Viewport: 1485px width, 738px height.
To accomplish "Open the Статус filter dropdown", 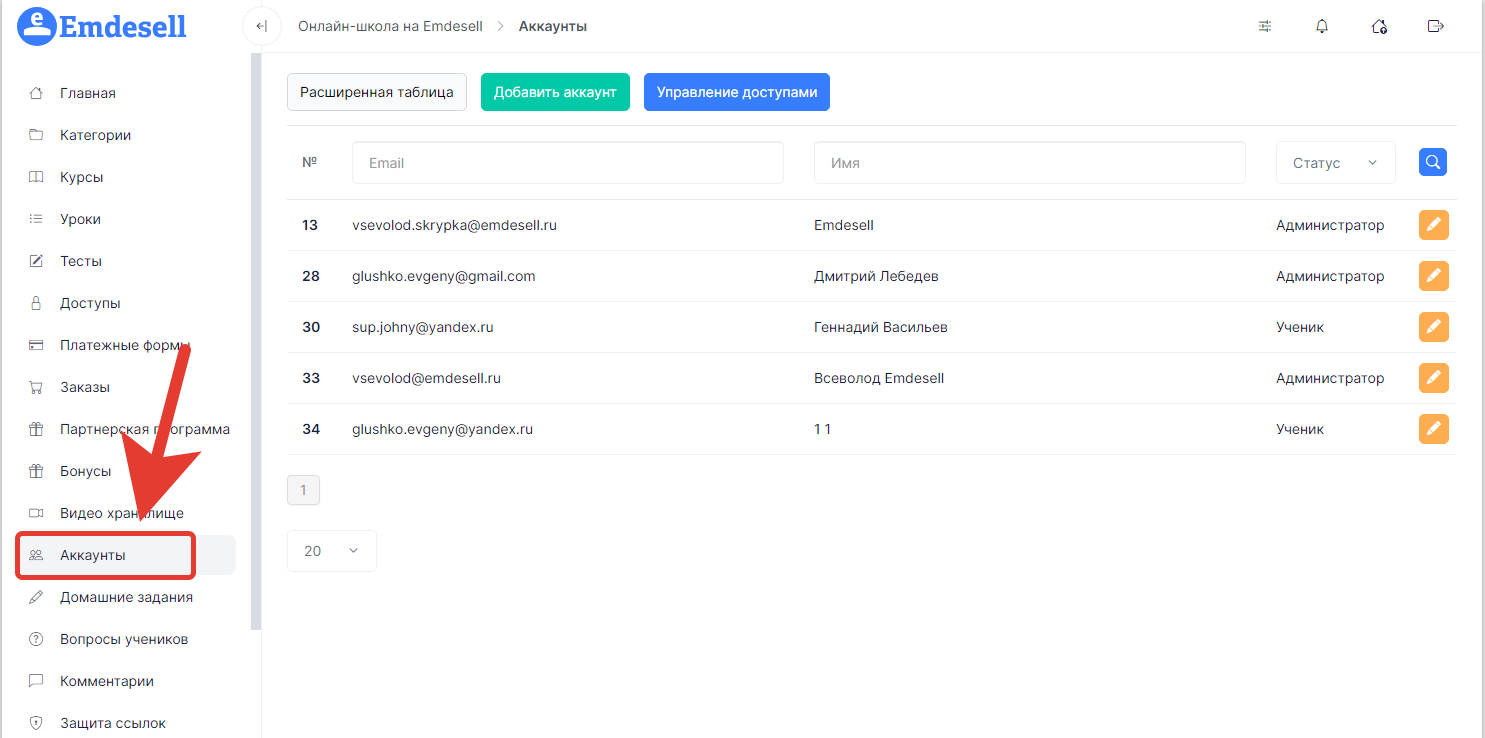I will click(x=1335, y=163).
